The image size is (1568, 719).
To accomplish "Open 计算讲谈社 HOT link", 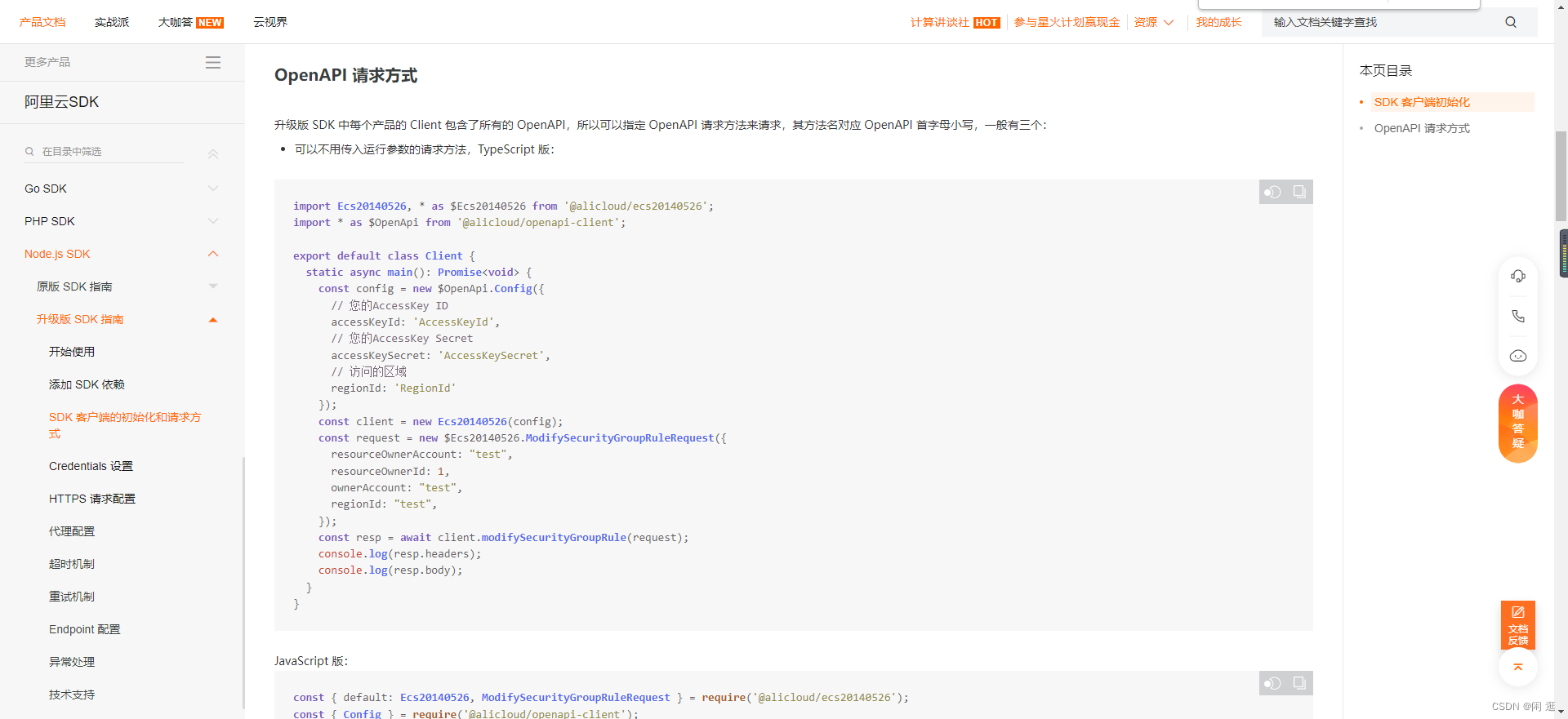I will pos(955,22).
